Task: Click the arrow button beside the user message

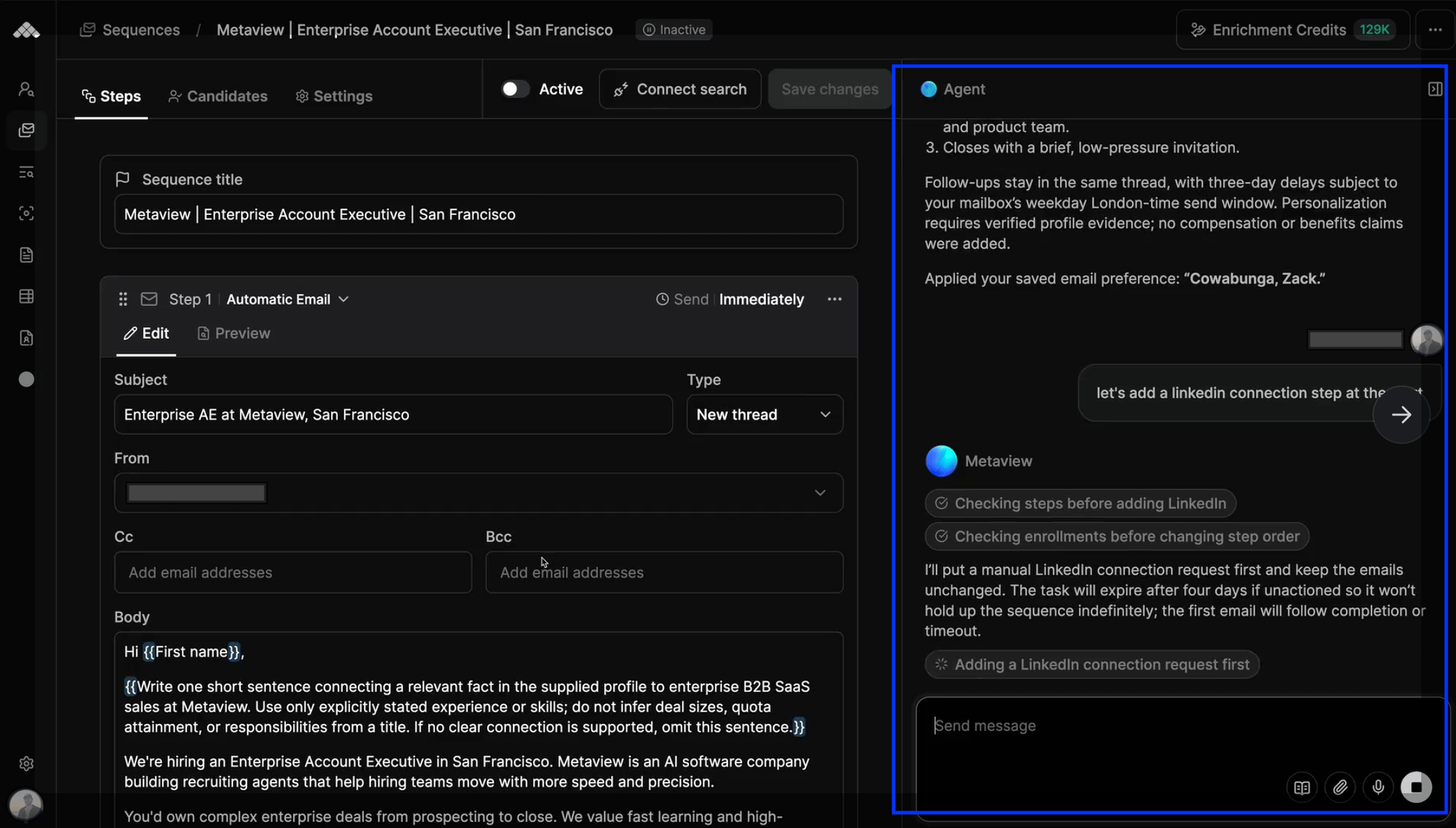Action: pos(1402,415)
